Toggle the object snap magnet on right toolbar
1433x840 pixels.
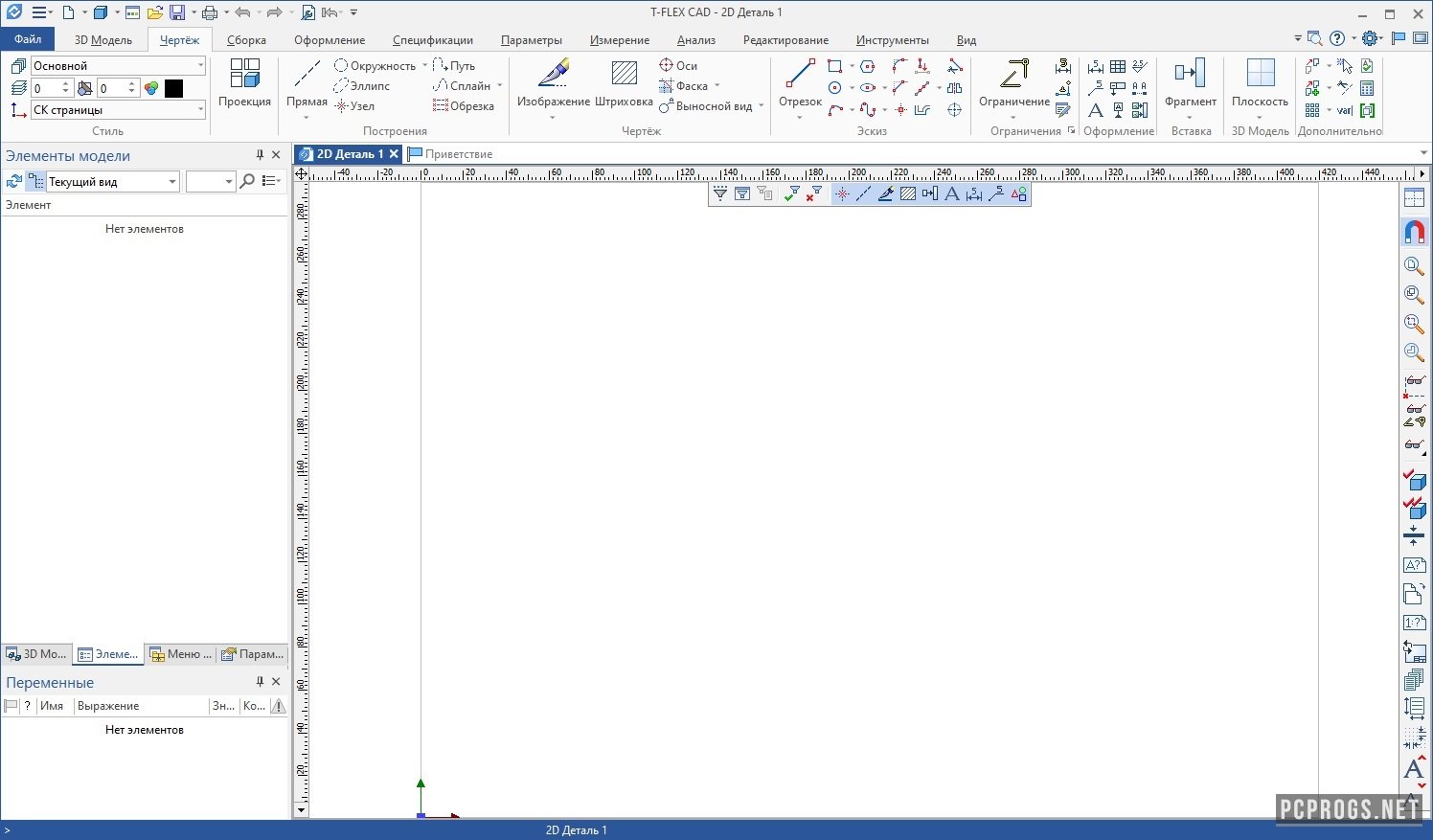point(1414,231)
